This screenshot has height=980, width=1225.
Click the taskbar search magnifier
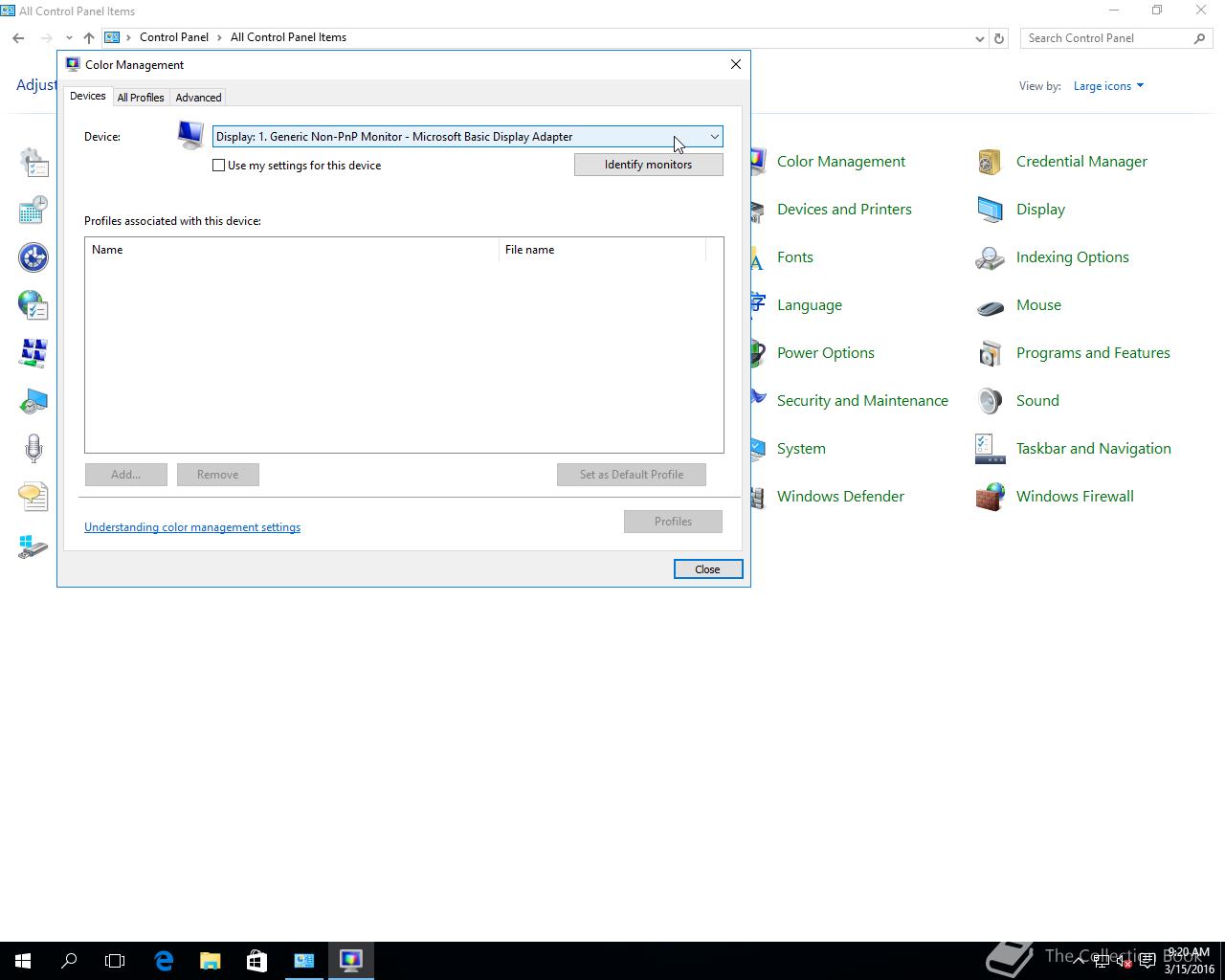tap(69, 960)
